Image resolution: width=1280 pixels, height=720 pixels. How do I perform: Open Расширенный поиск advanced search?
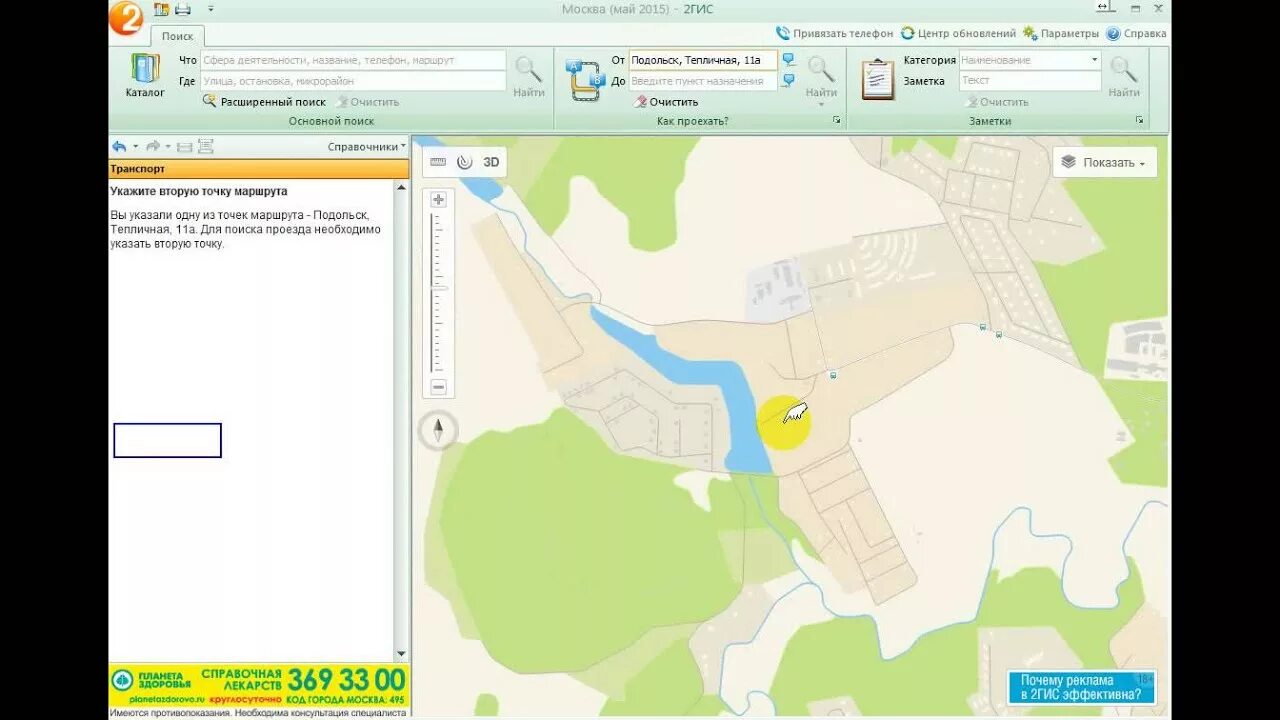point(265,102)
